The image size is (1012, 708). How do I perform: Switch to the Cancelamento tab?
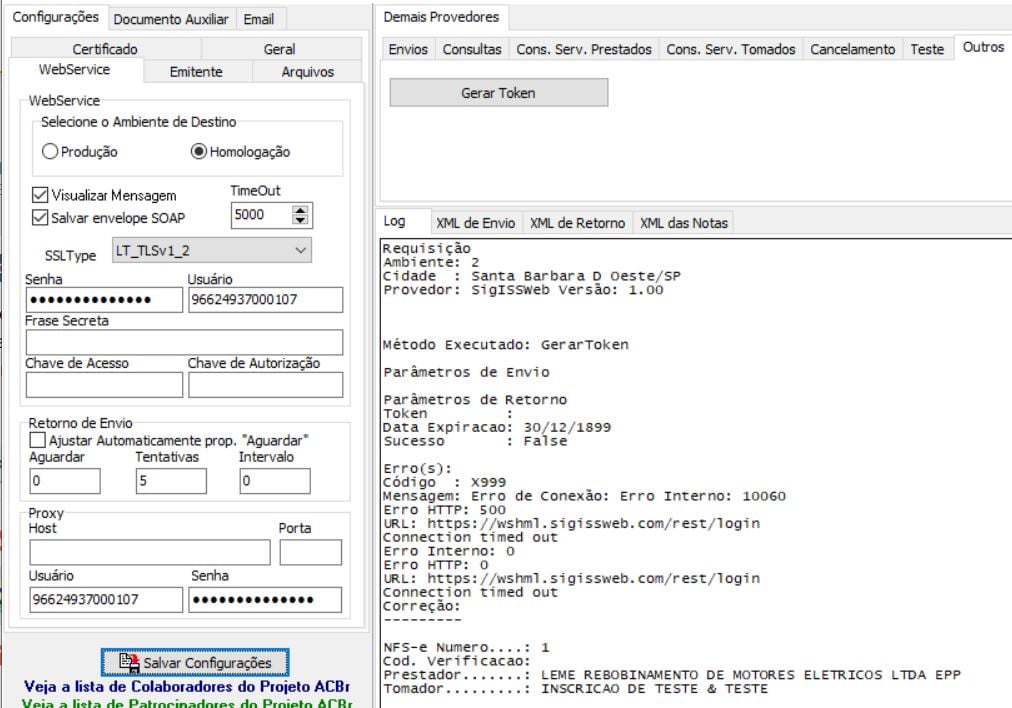(x=853, y=49)
